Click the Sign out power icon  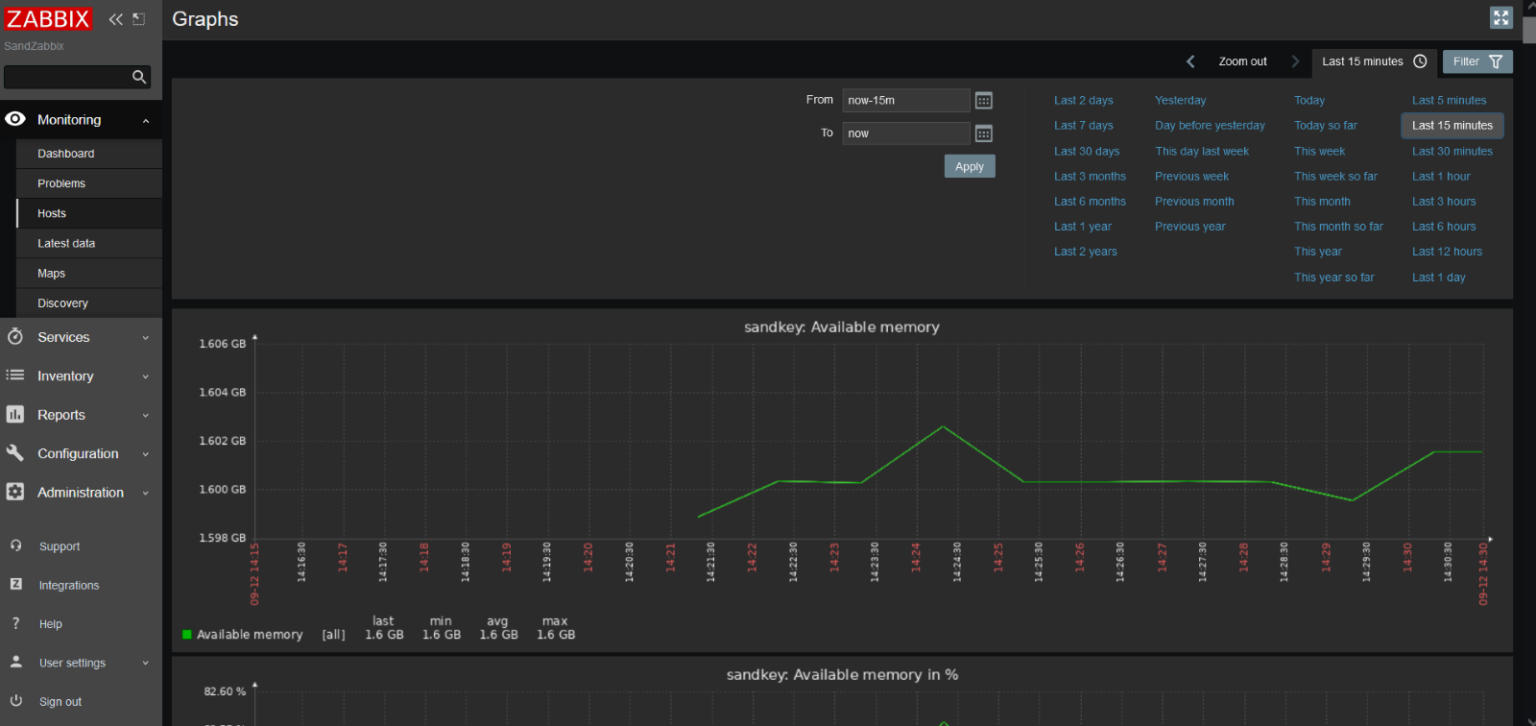(x=16, y=701)
